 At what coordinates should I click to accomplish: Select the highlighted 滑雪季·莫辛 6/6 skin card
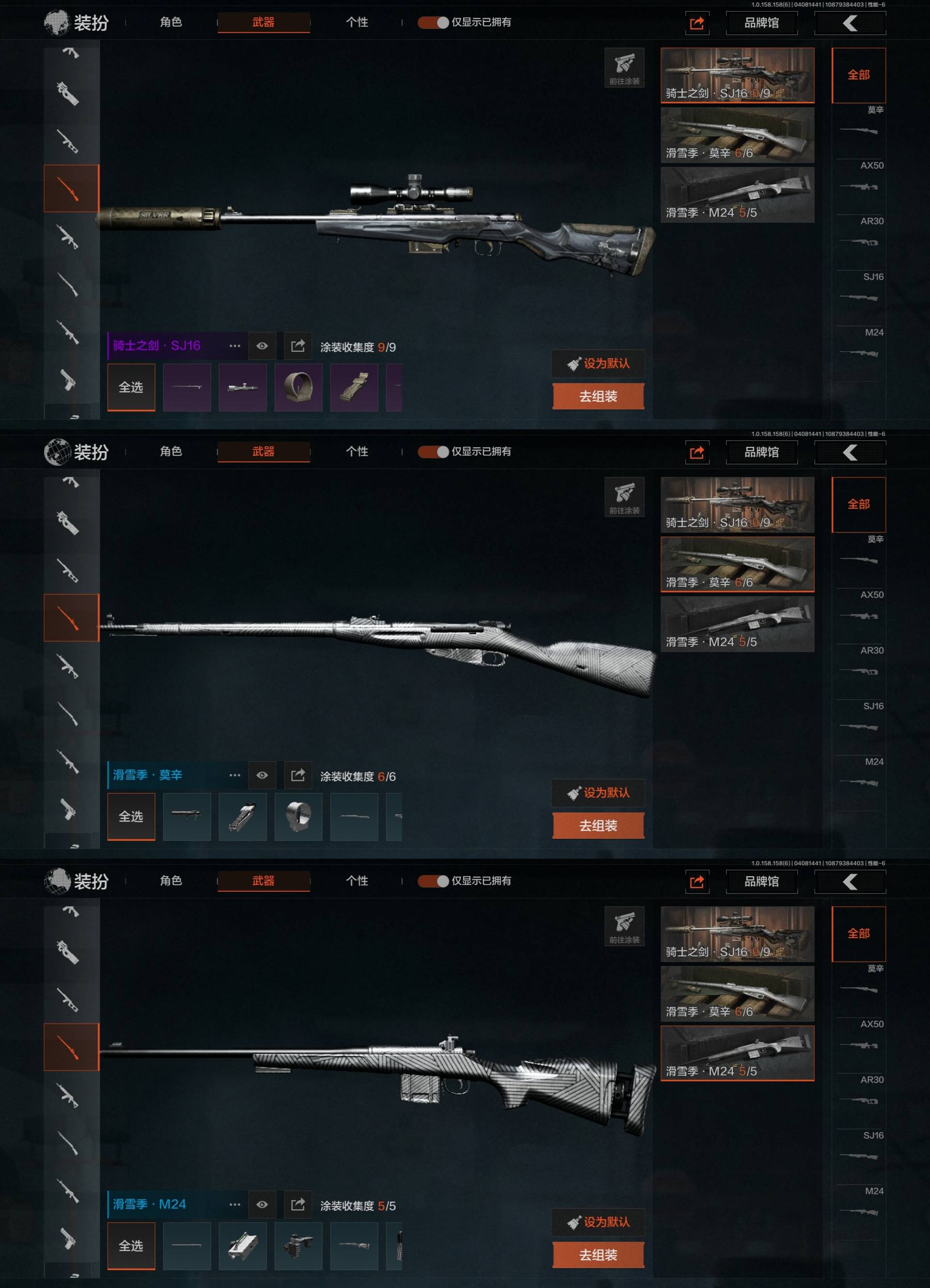coord(738,565)
